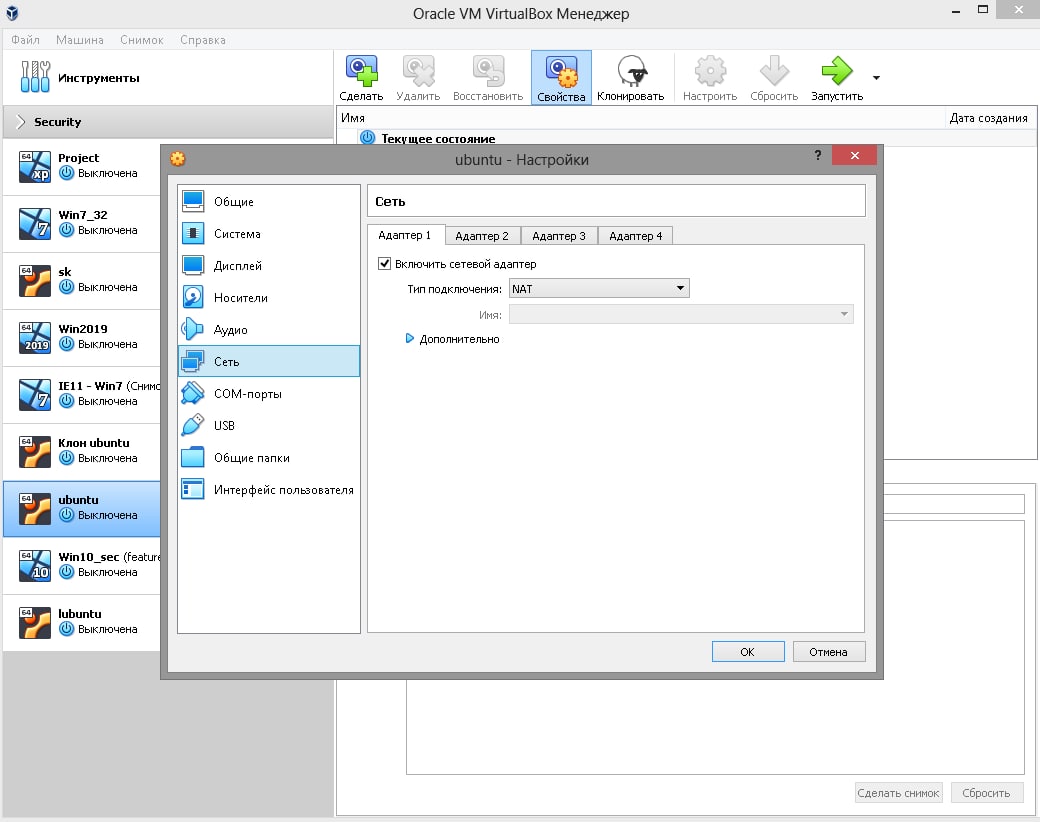Open Интерфейс пользователя settings category
The width and height of the screenshot is (1040, 822).
click(269, 490)
